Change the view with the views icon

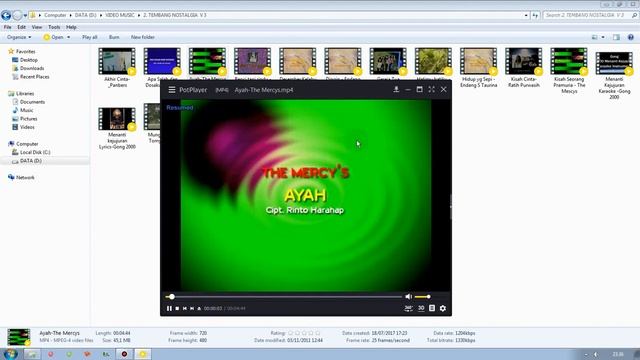[x=595, y=37]
